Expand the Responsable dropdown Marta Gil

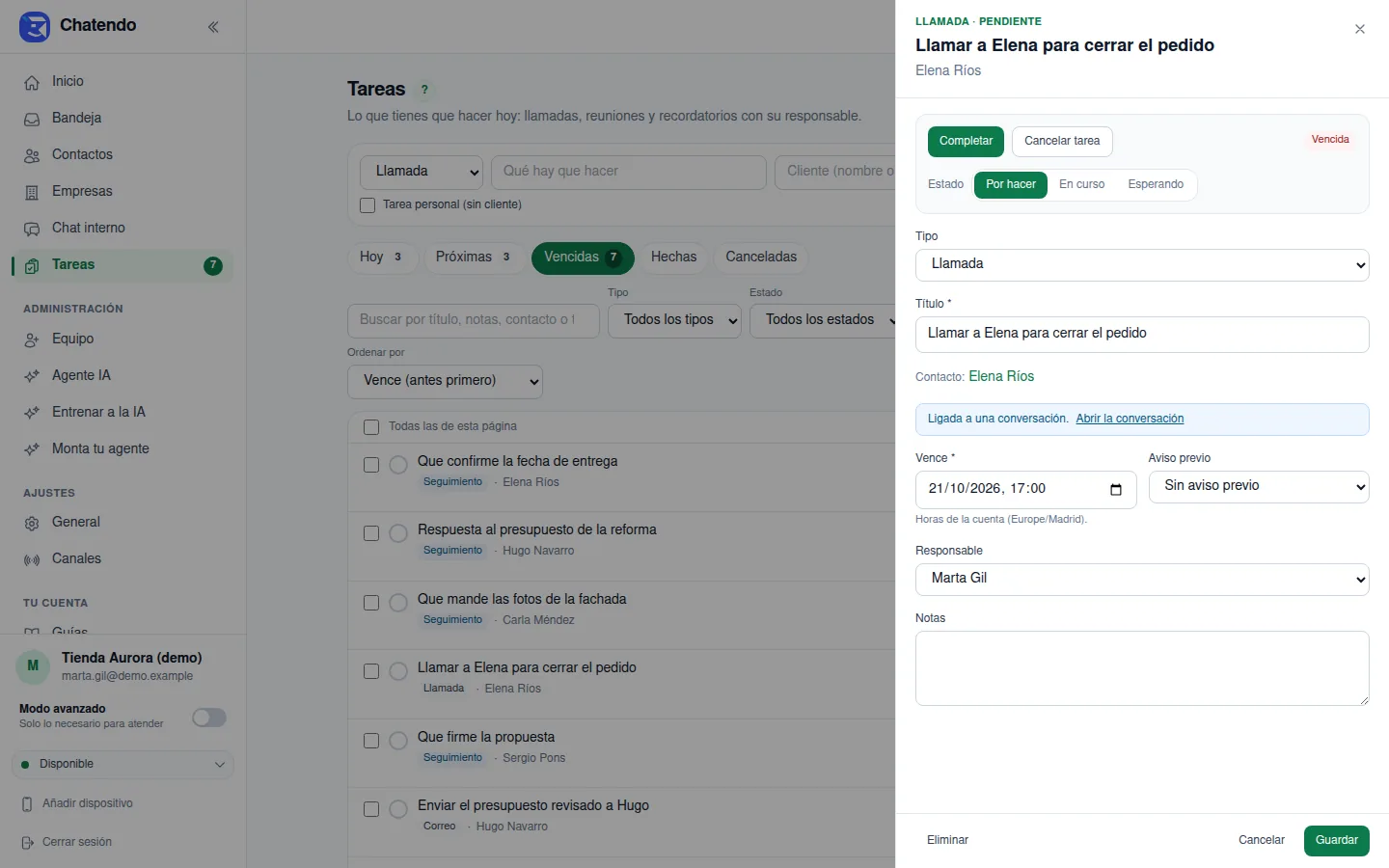pyautogui.click(x=1142, y=579)
